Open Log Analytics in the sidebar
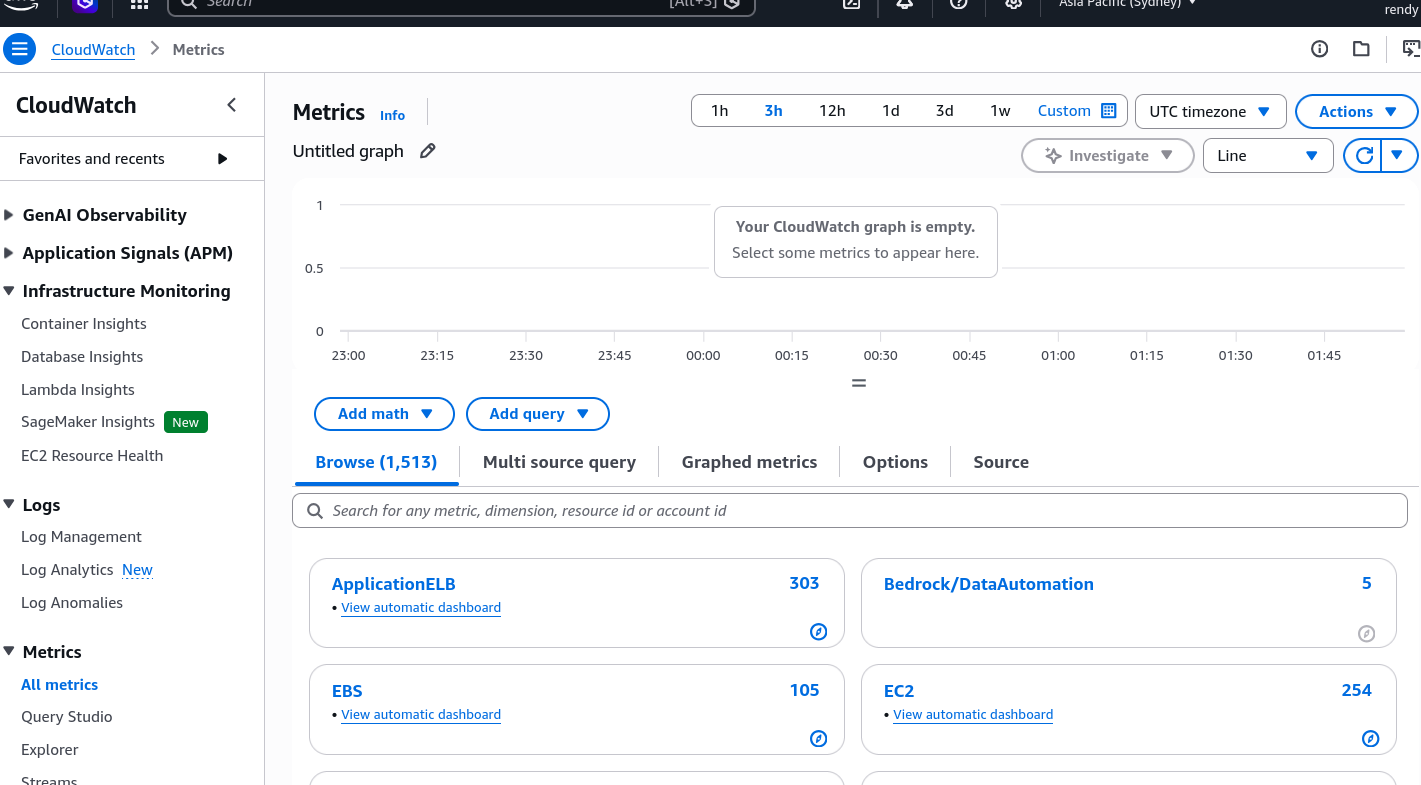 67,570
